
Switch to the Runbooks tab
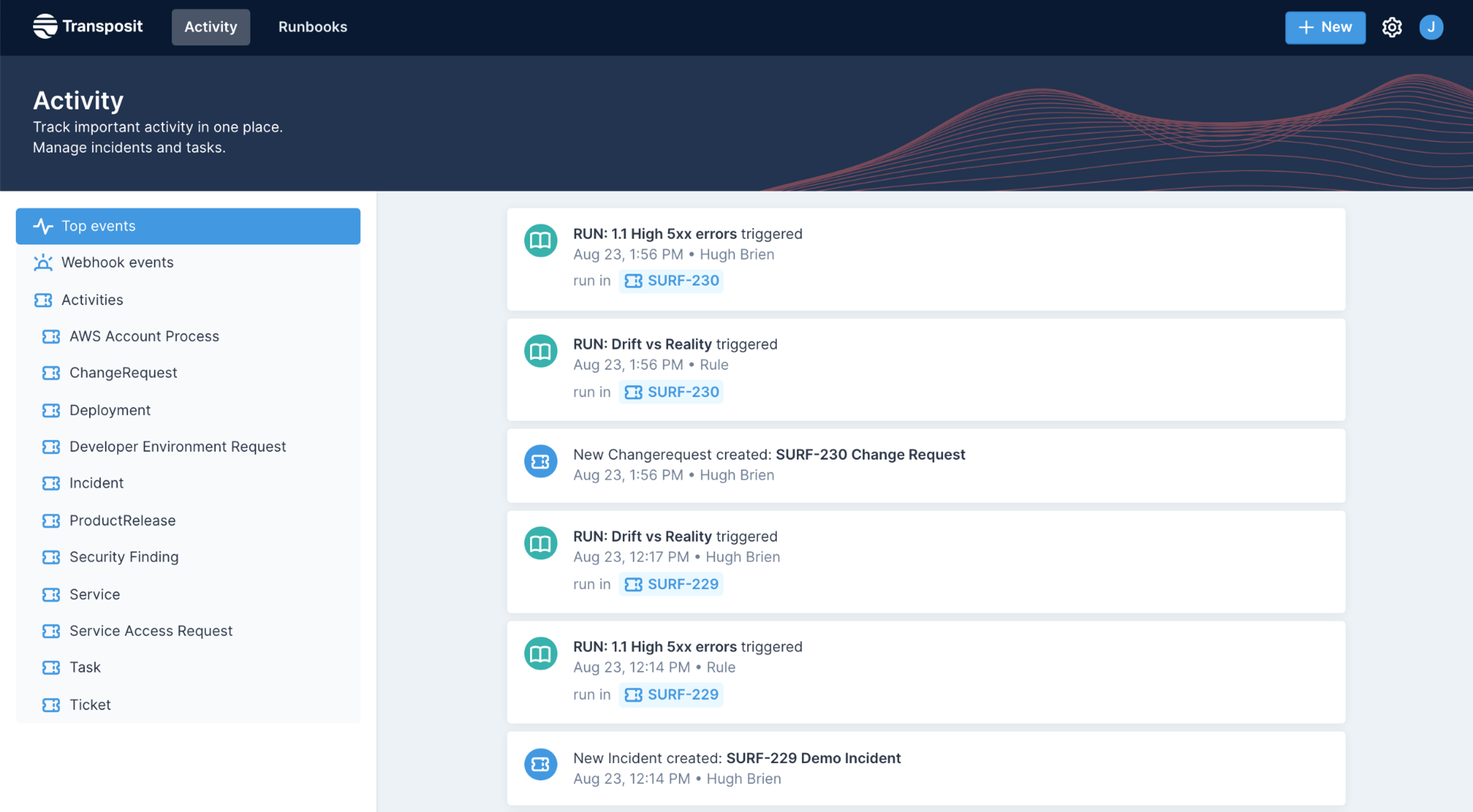[312, 27]
